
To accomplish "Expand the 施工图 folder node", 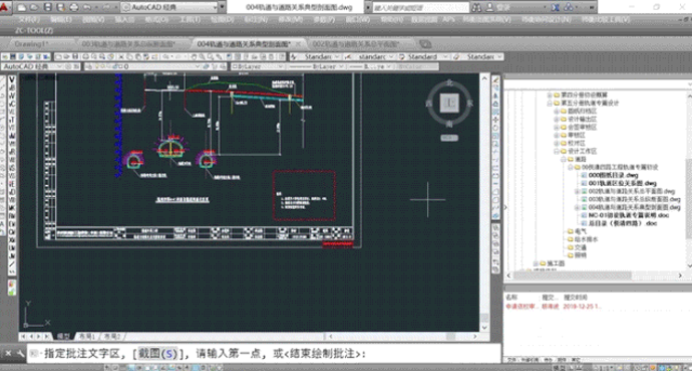I will [535, 263].
